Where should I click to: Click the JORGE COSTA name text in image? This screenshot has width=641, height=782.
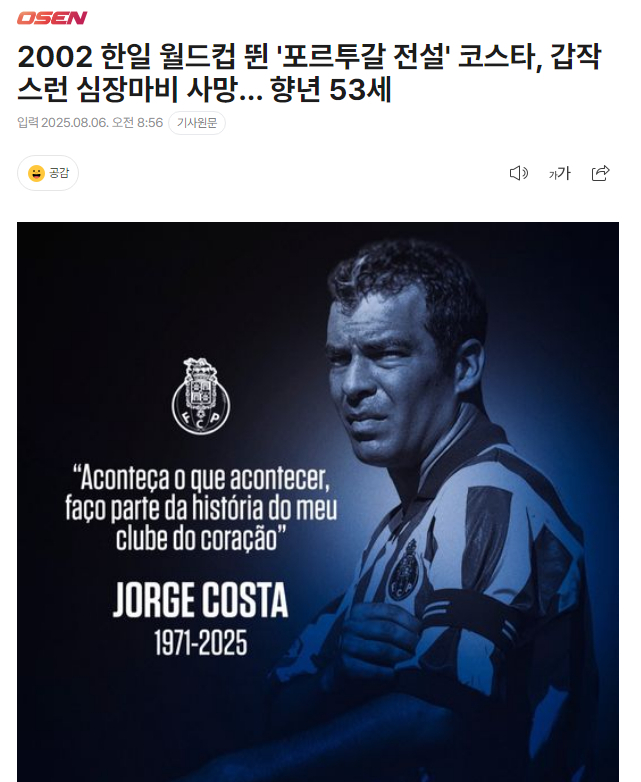point(201,600)
